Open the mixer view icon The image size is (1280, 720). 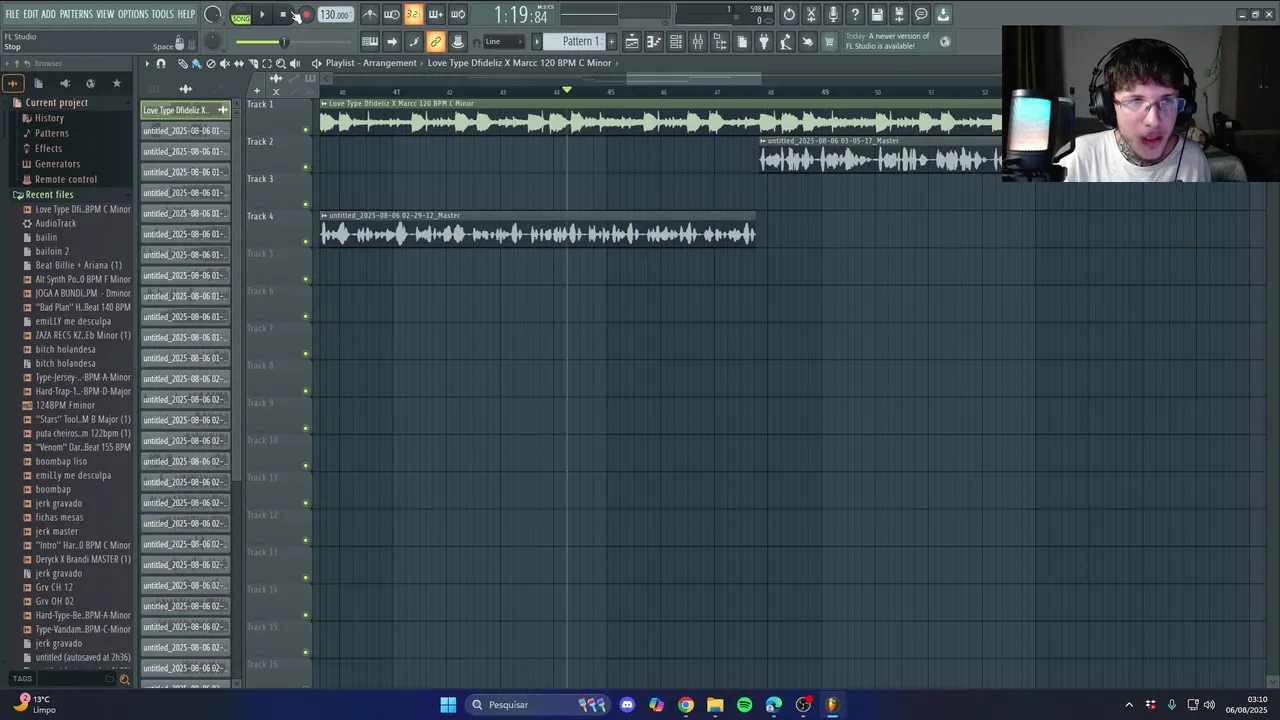[x=698, y=41]
